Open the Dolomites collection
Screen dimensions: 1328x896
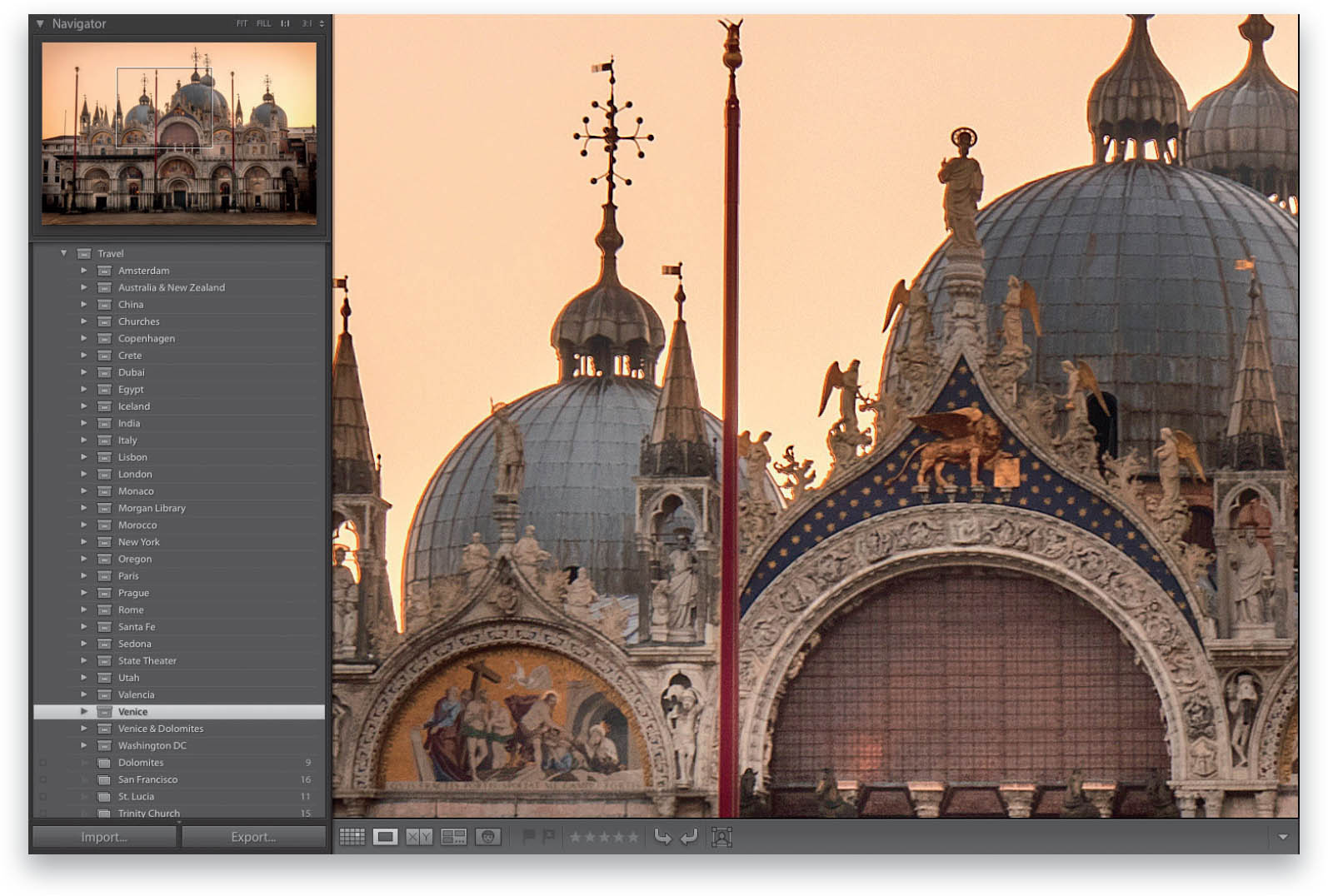coord(179,763)
